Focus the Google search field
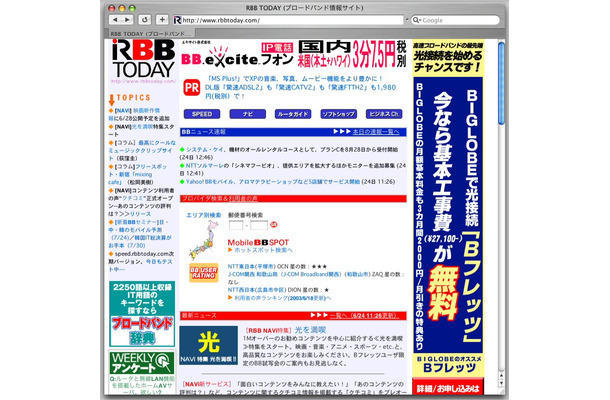This screenshot has height=400, width=610. pos(456,20)
